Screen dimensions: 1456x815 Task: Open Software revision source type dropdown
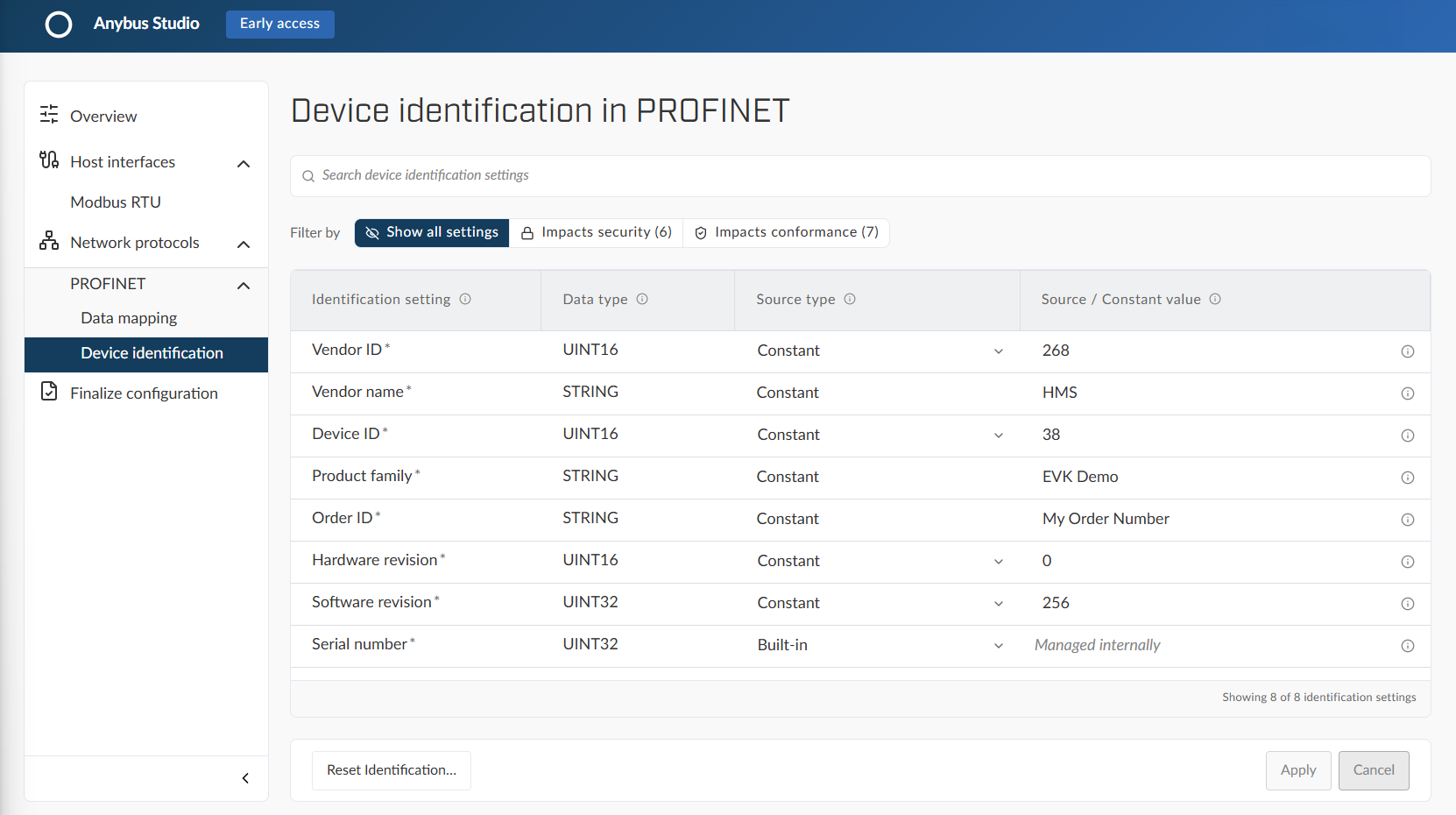[x=999, y=604]
